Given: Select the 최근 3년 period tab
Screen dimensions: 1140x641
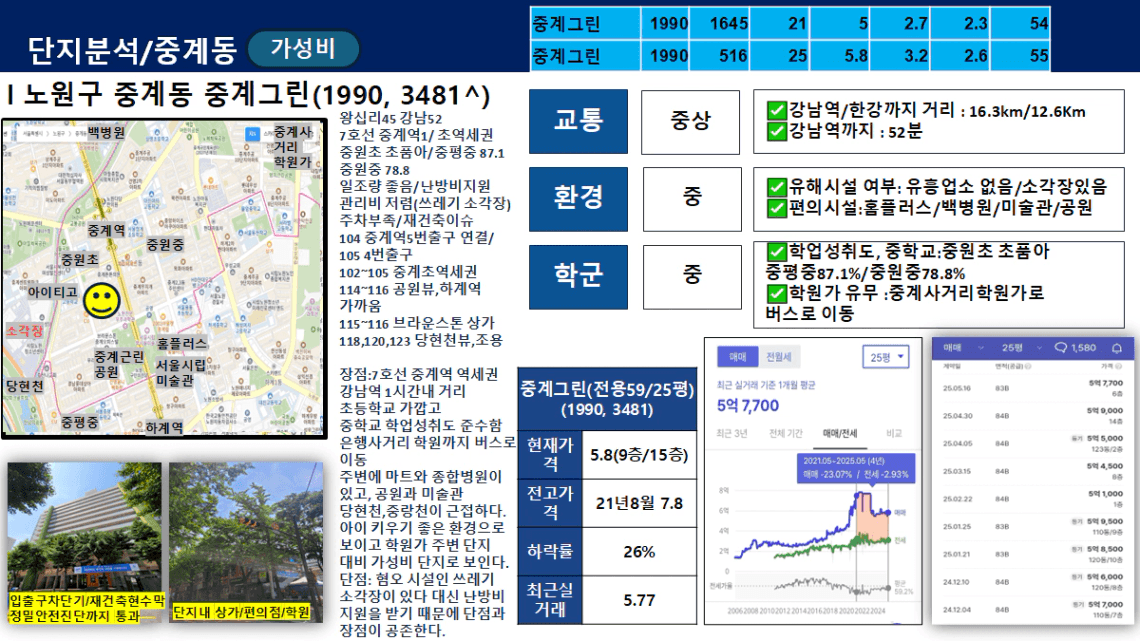Looking at the screenshot, I should [x=731, y=433].
